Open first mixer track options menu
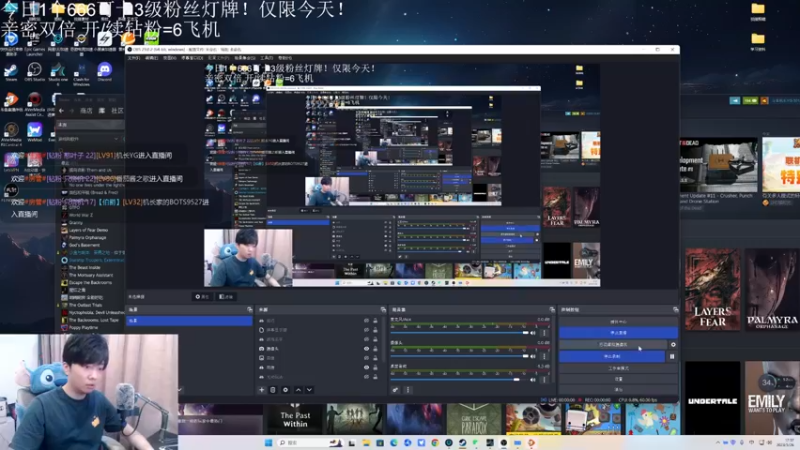The image size is (800, 450). (x=544, y=333)
